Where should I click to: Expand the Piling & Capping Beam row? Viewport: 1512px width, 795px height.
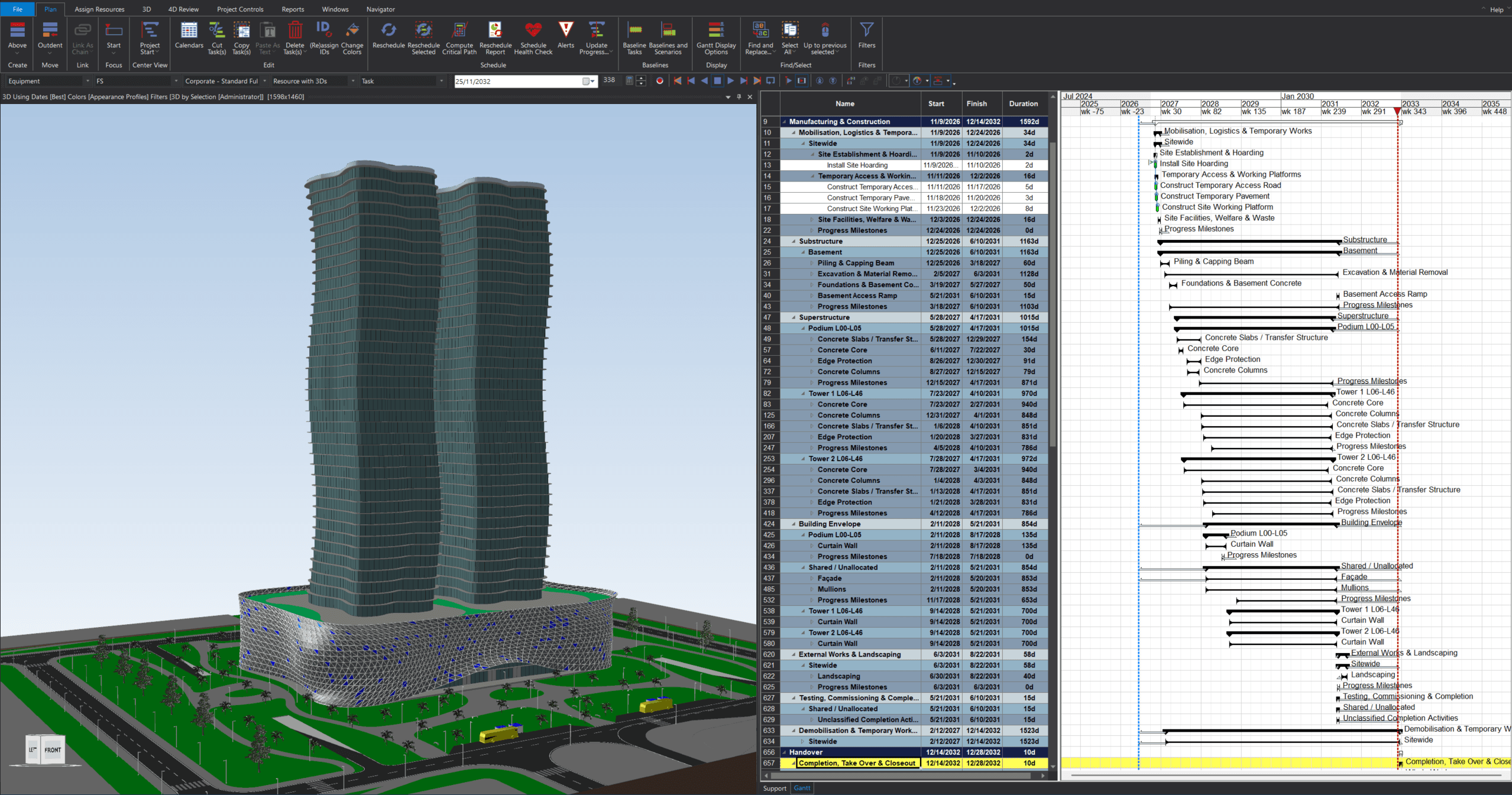(813, 263)
